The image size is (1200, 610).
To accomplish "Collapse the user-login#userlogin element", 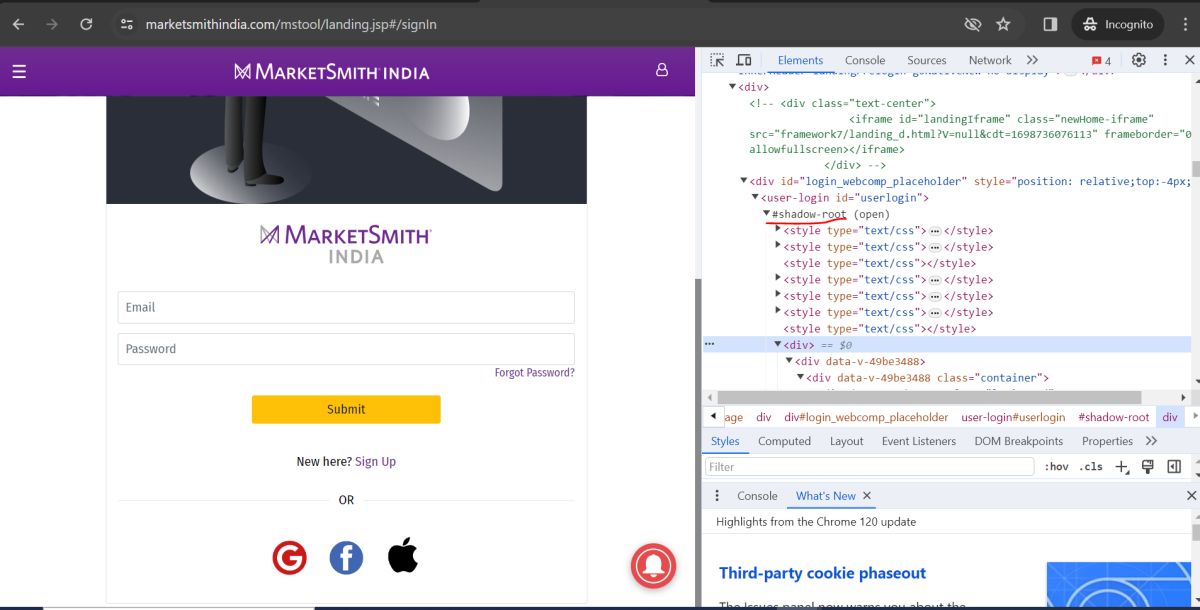I will pyautogui.click(x=755, y=198).
